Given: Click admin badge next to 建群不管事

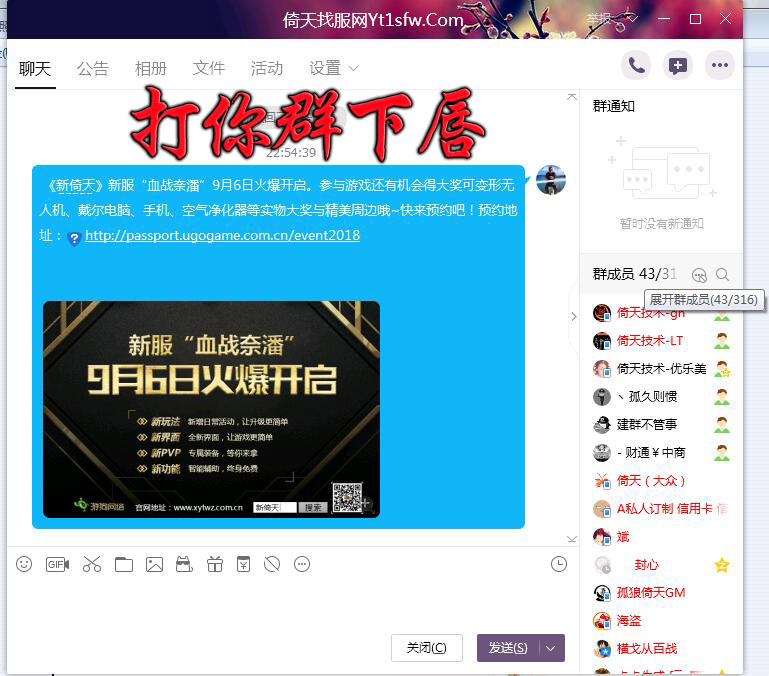Looking at the screenshot, I should (721, 425).
